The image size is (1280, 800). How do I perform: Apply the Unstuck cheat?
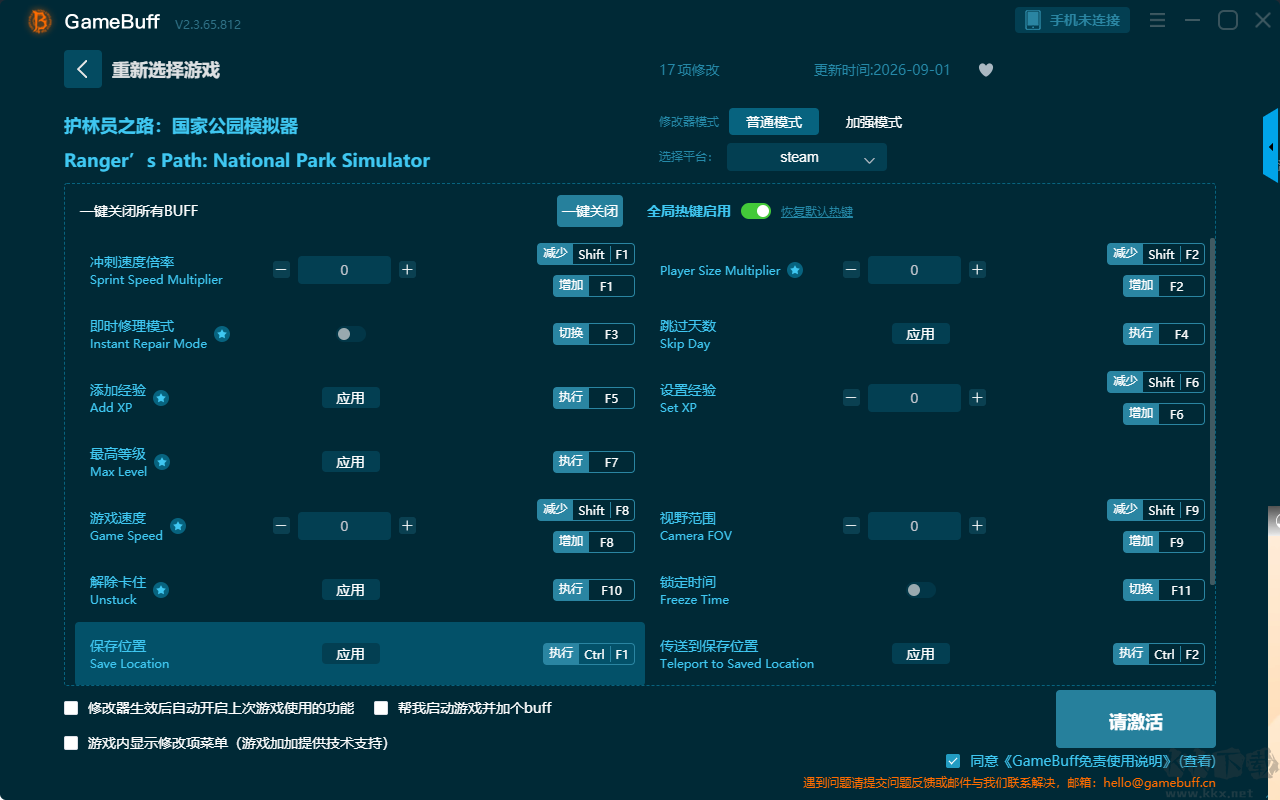click(350, 590)
